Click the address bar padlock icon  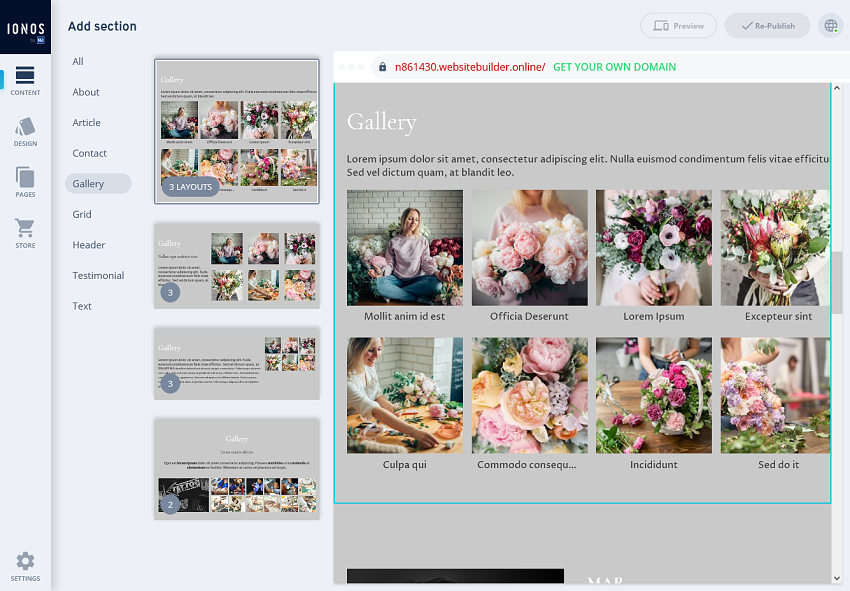tap(382, 67)
